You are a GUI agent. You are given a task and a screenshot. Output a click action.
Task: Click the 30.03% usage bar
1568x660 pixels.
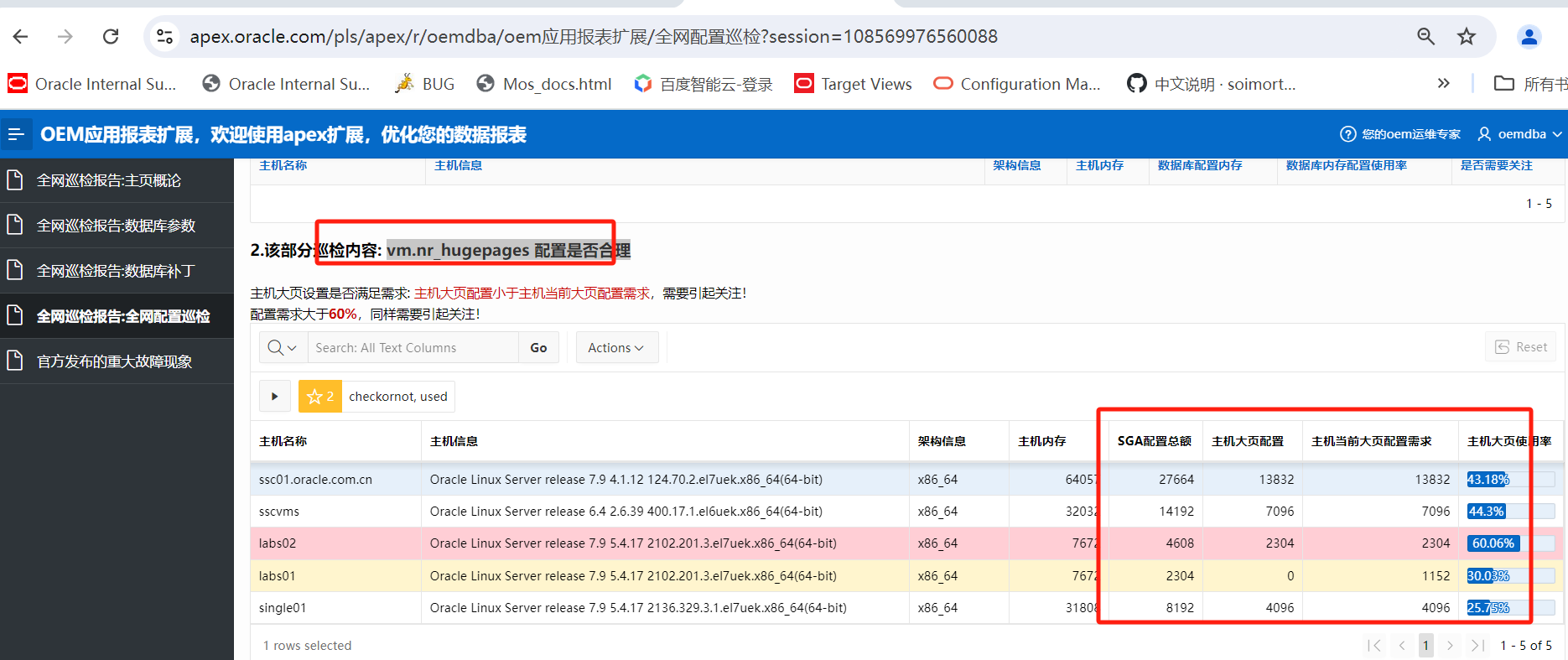coord(1510,576)
